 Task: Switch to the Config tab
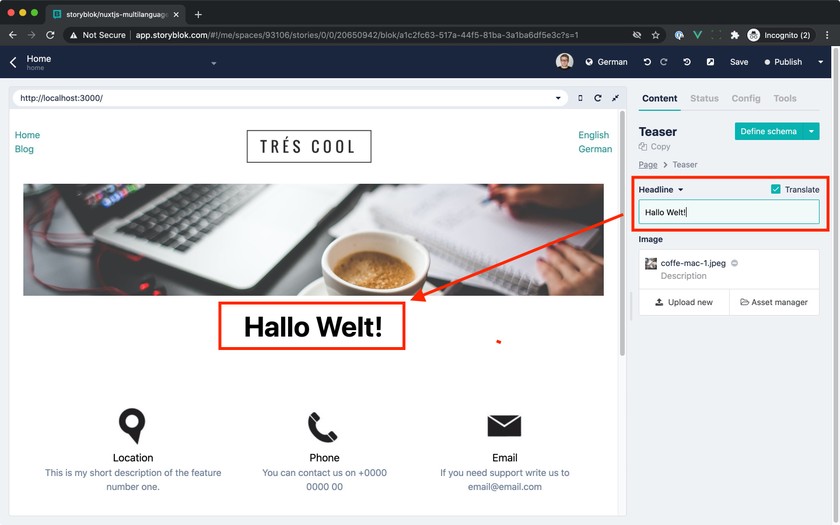point(746,99)
